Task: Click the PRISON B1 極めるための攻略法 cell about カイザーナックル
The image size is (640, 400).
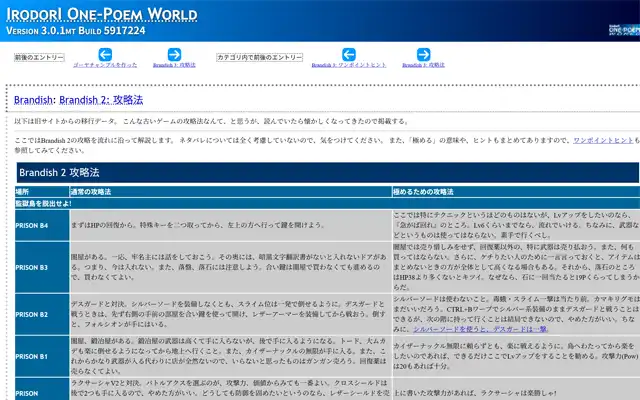Action: 516,356
